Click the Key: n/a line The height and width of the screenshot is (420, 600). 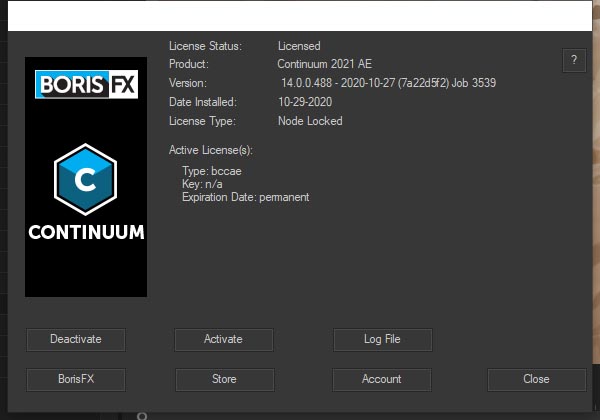click(x=202, y=184)
